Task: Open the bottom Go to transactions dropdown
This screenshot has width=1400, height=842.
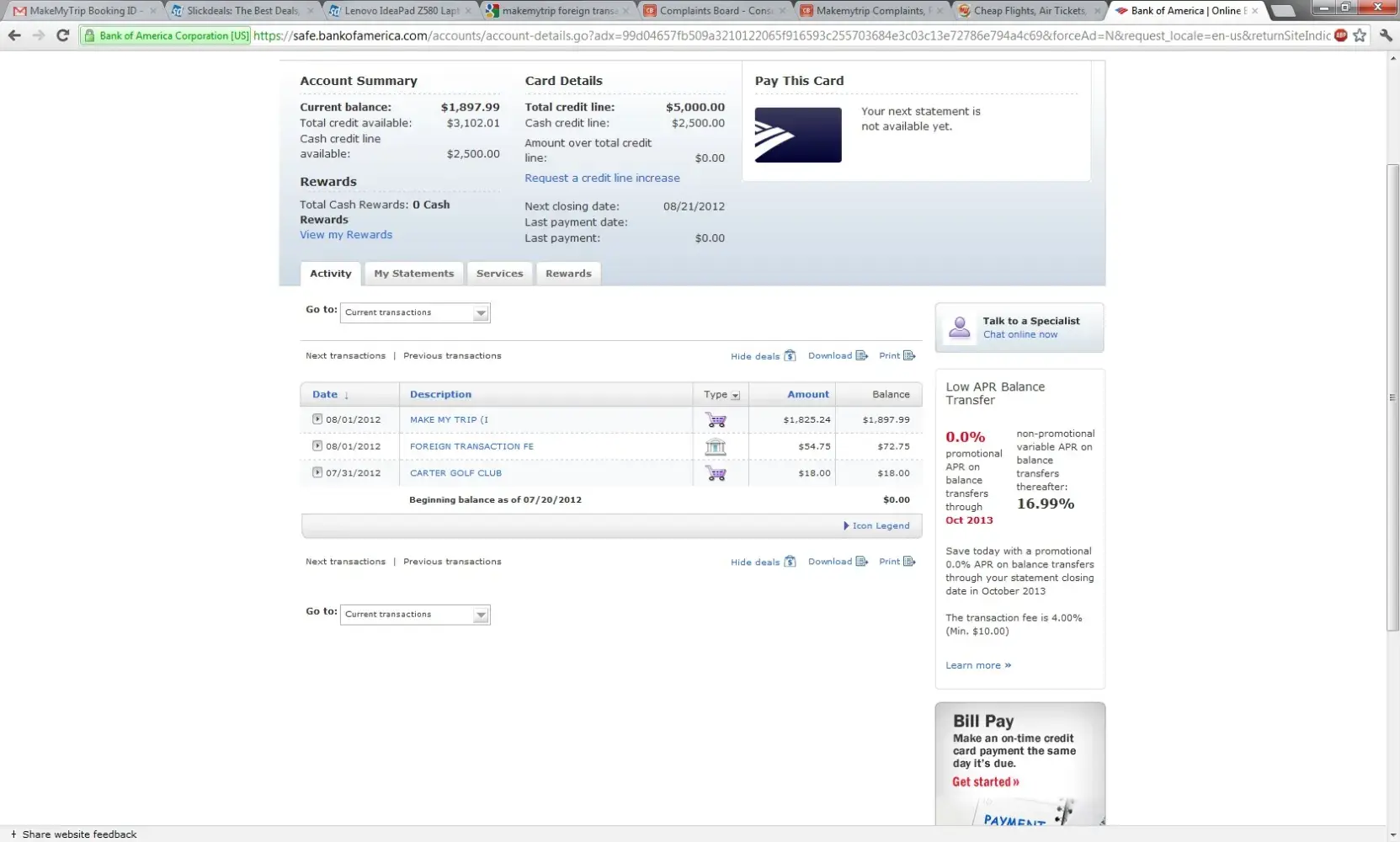Action: coord(415,615)
